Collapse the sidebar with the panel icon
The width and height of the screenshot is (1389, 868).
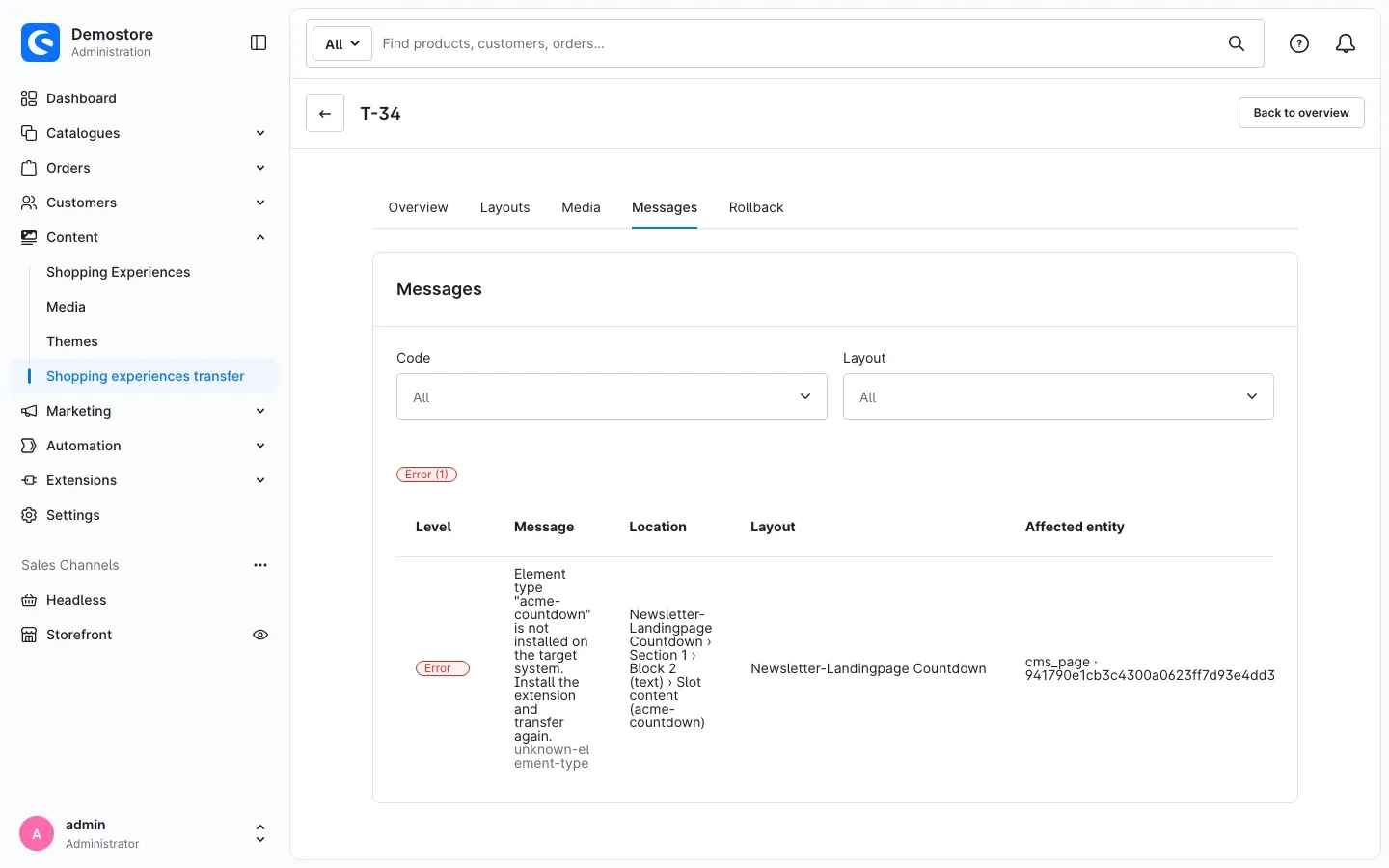(259, 42)
